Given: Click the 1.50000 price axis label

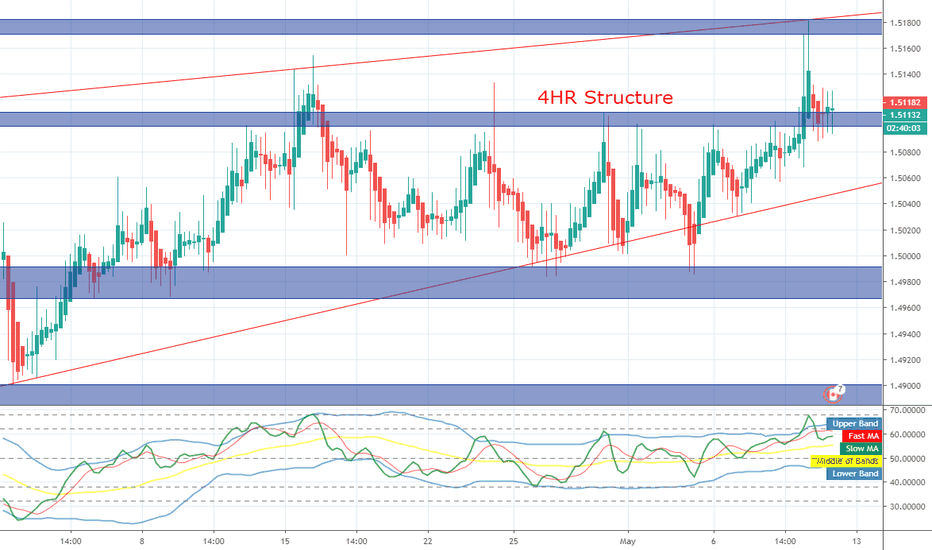Looking at the screenshot, I should (905, 256).
